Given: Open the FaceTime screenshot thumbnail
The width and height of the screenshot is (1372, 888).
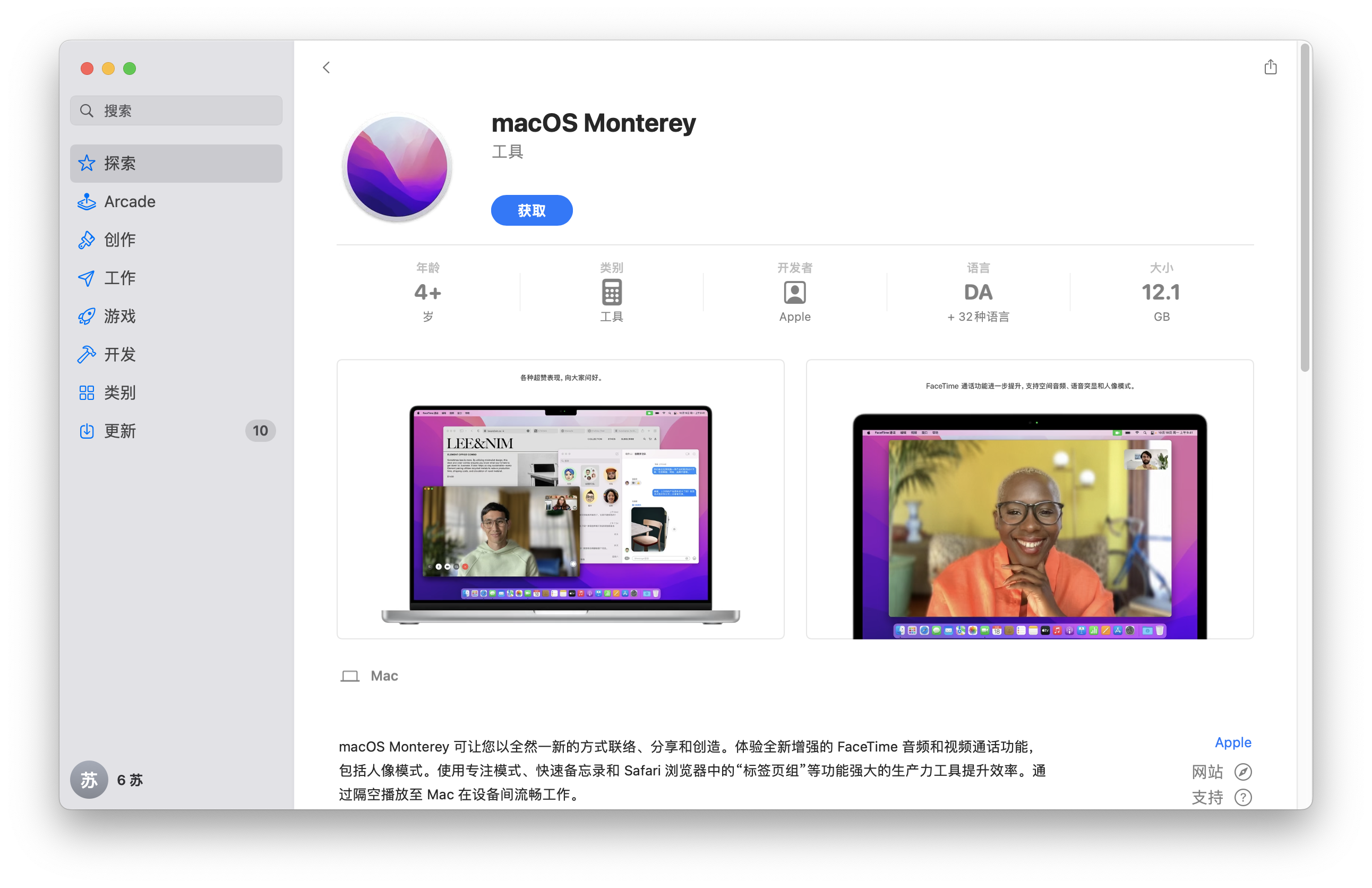Looking at the screenshot, I should 1029,499.
